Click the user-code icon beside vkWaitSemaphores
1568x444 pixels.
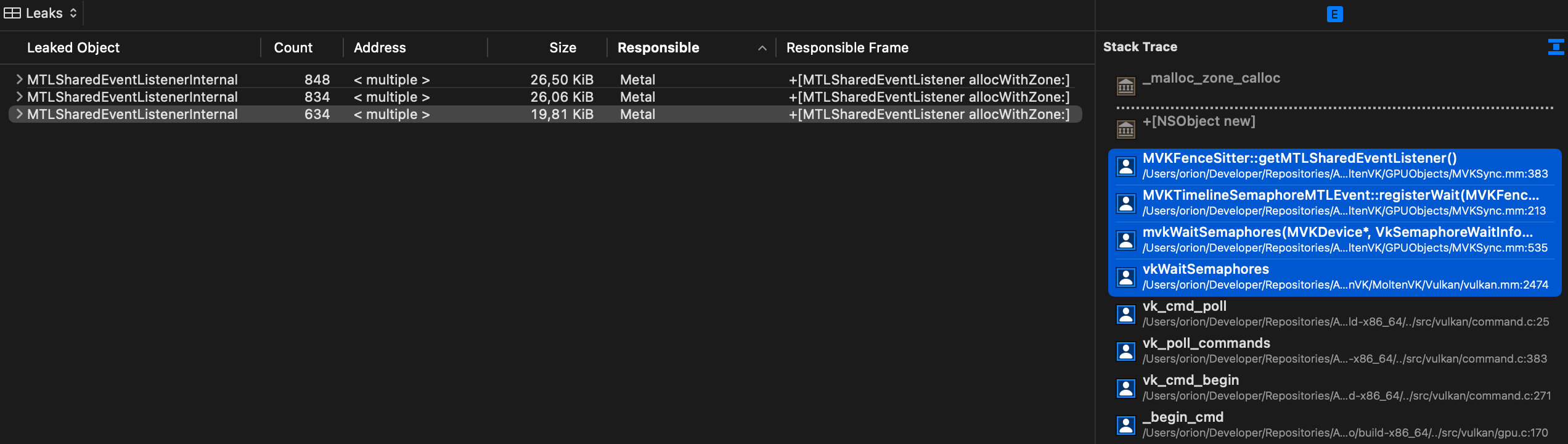(x=1126, y=276)
